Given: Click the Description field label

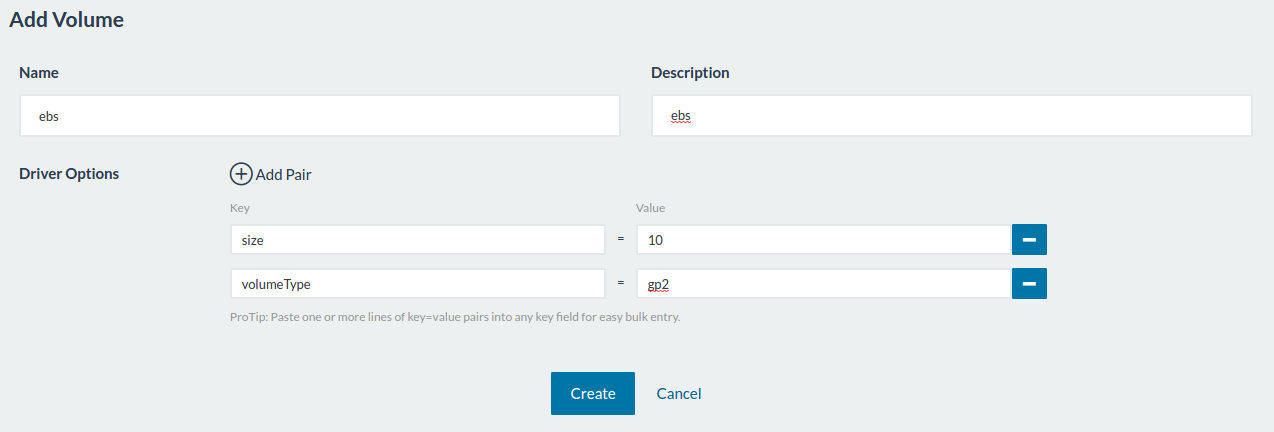Looking at the screenshot, I should [690, 73].
